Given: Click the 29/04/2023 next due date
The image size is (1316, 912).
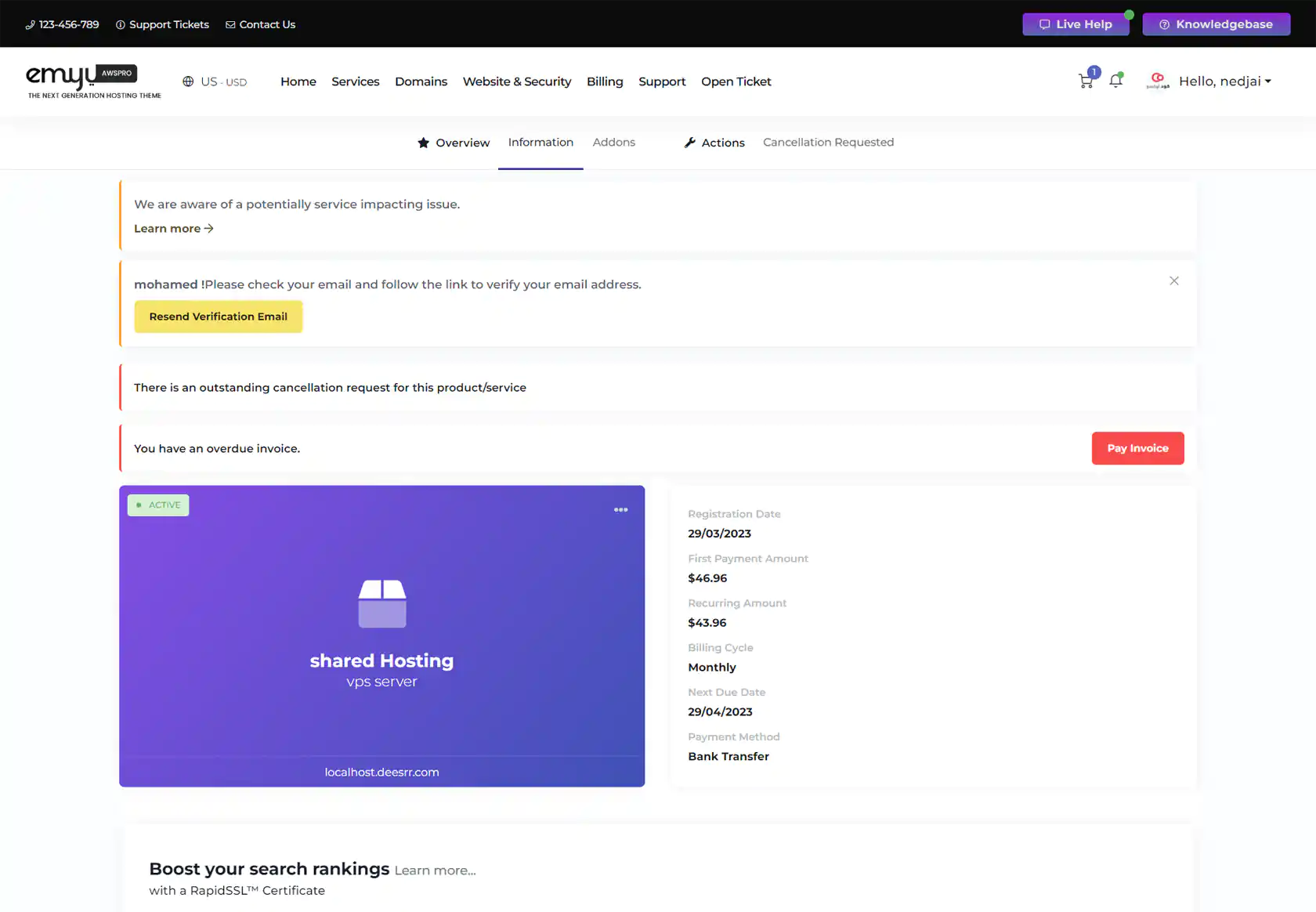Looking at the screenshot, I should point(721,712).
